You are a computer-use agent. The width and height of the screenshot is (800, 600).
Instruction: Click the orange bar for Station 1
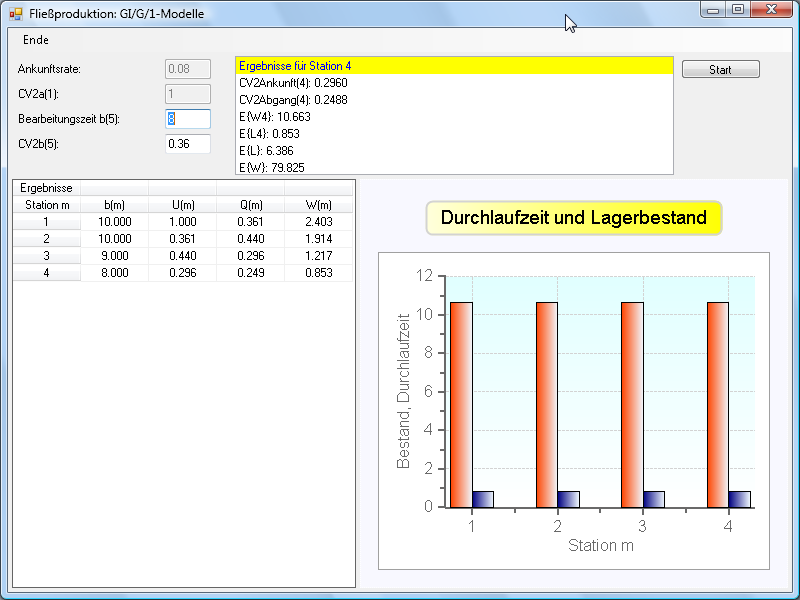click(x=461, y=404)
